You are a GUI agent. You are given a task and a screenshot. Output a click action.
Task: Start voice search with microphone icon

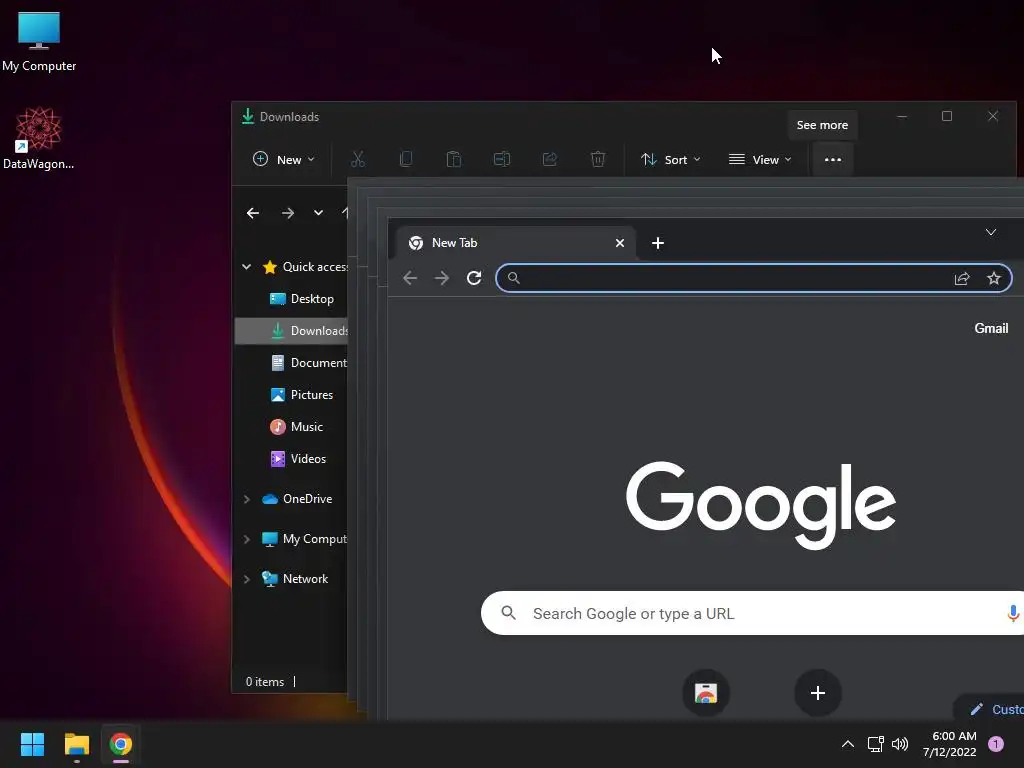pyautogui.click(x=1012, y=613)
